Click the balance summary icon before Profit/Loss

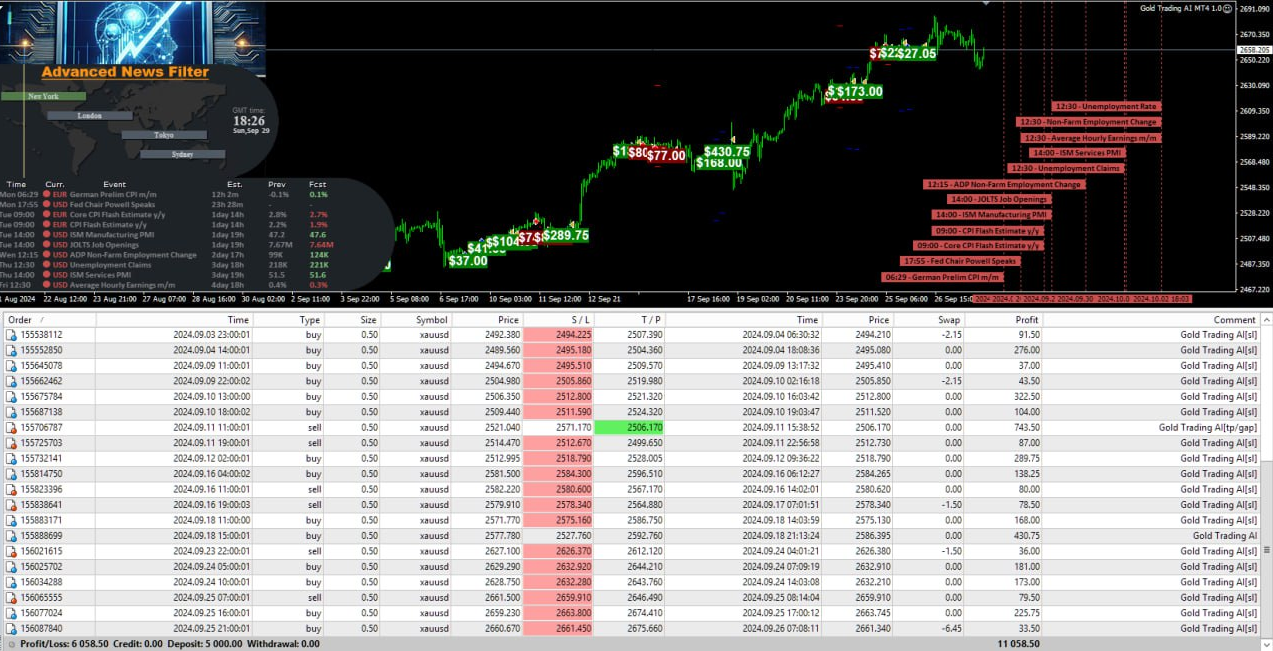tap(11, 644)
